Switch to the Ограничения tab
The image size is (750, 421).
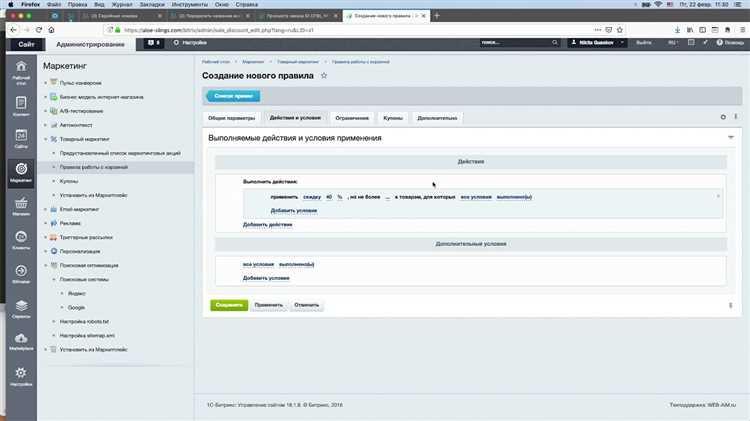point(352,118)
